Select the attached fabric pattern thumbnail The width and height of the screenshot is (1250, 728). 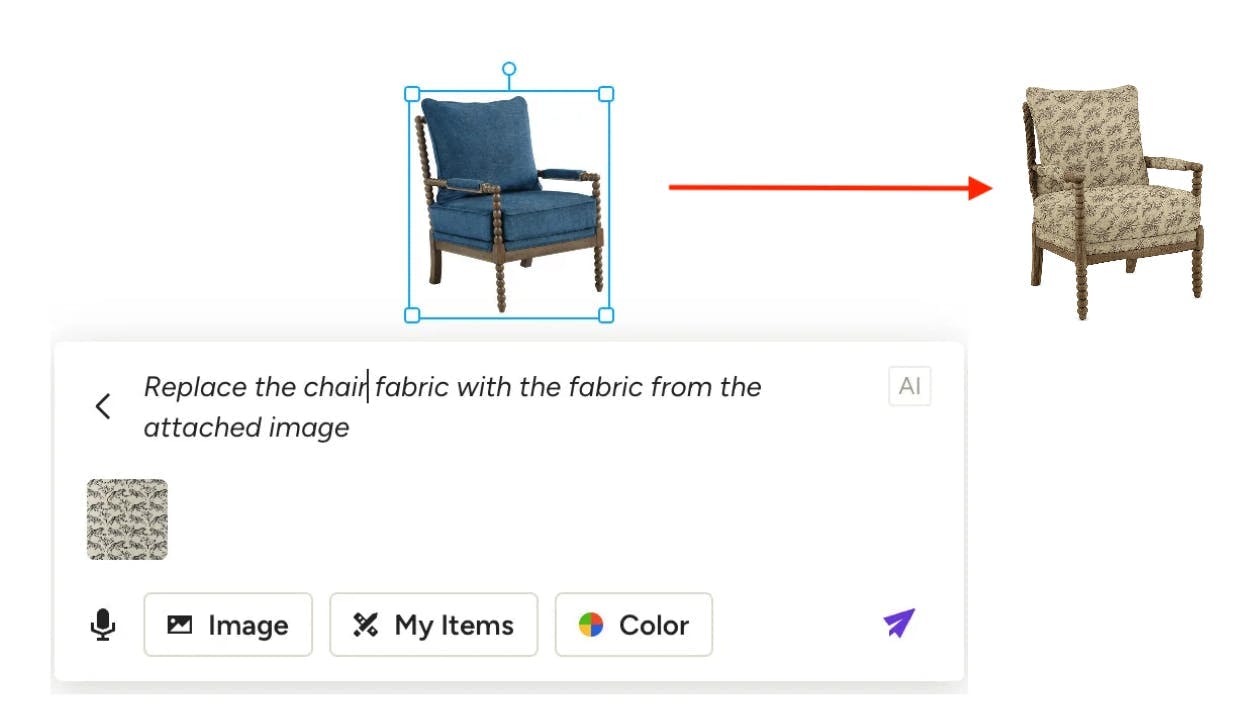(x=127, y=519)
